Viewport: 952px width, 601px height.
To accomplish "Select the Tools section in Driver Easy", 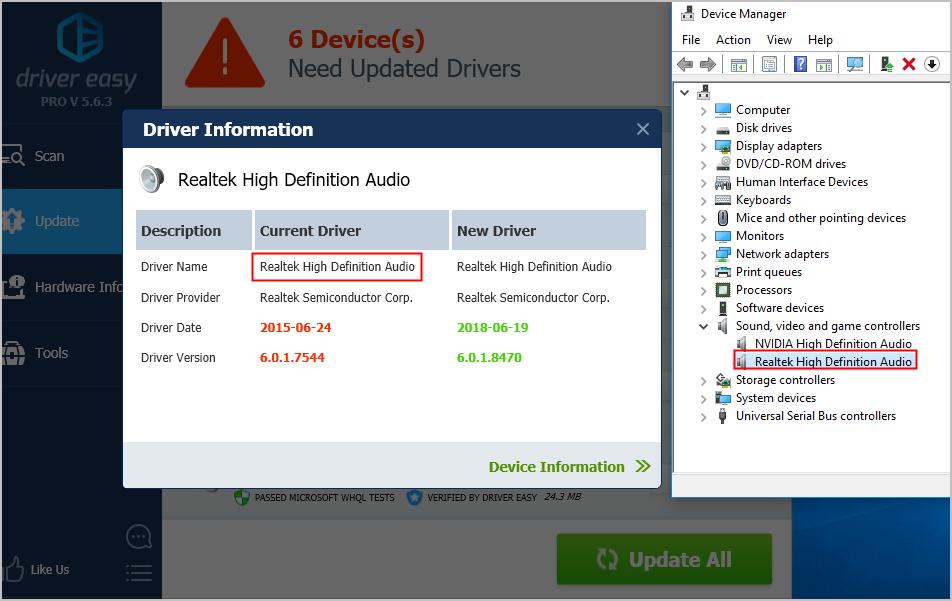I will [50, 353].
